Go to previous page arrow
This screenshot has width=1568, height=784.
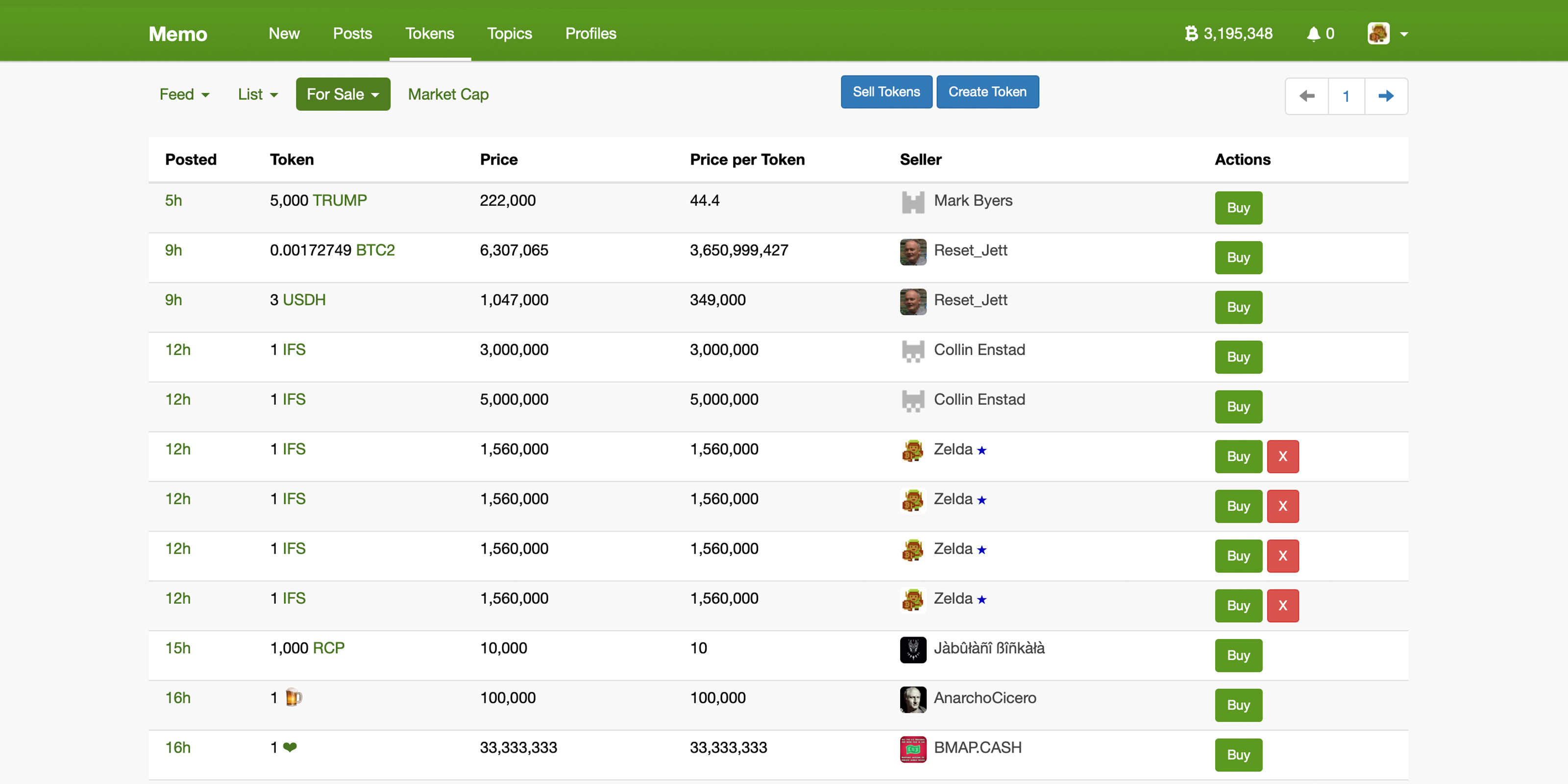coord(1307,96)
